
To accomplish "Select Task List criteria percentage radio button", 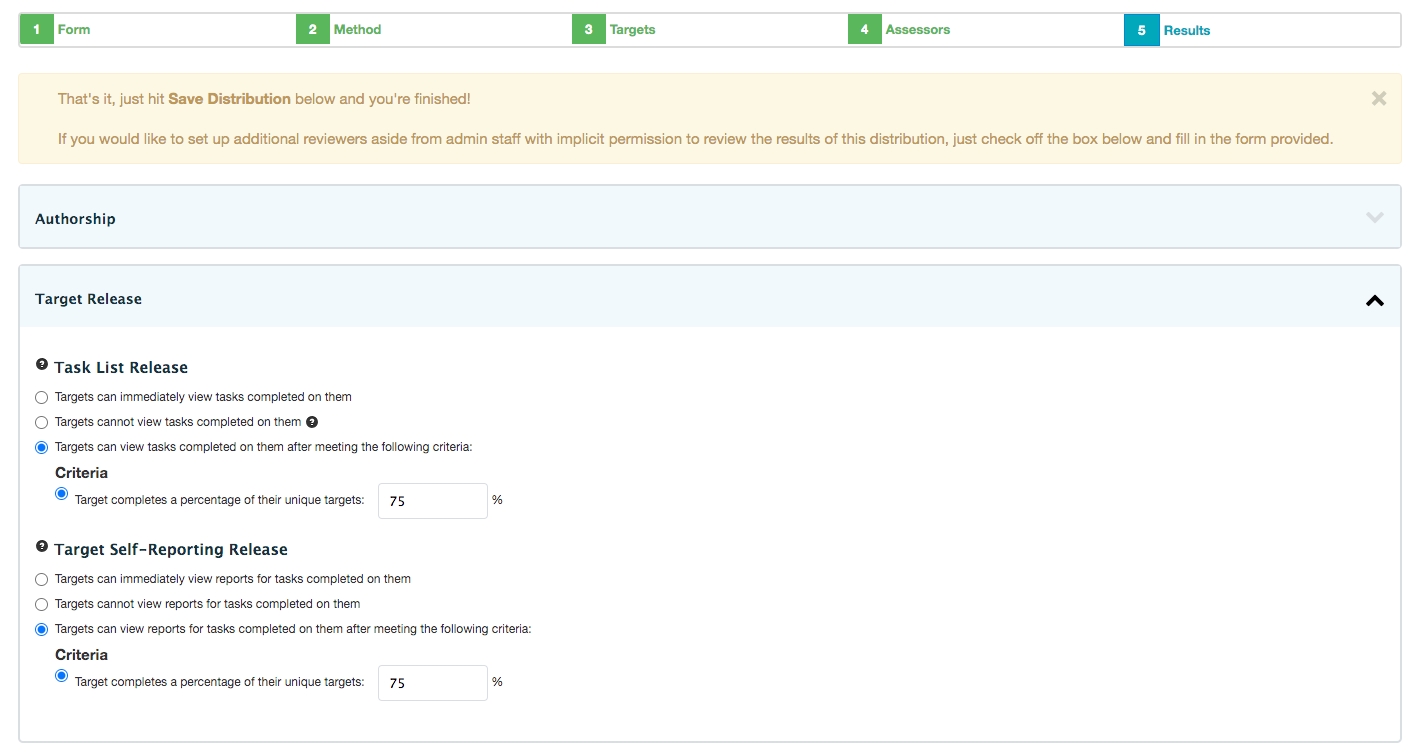I will click(62, 494).
